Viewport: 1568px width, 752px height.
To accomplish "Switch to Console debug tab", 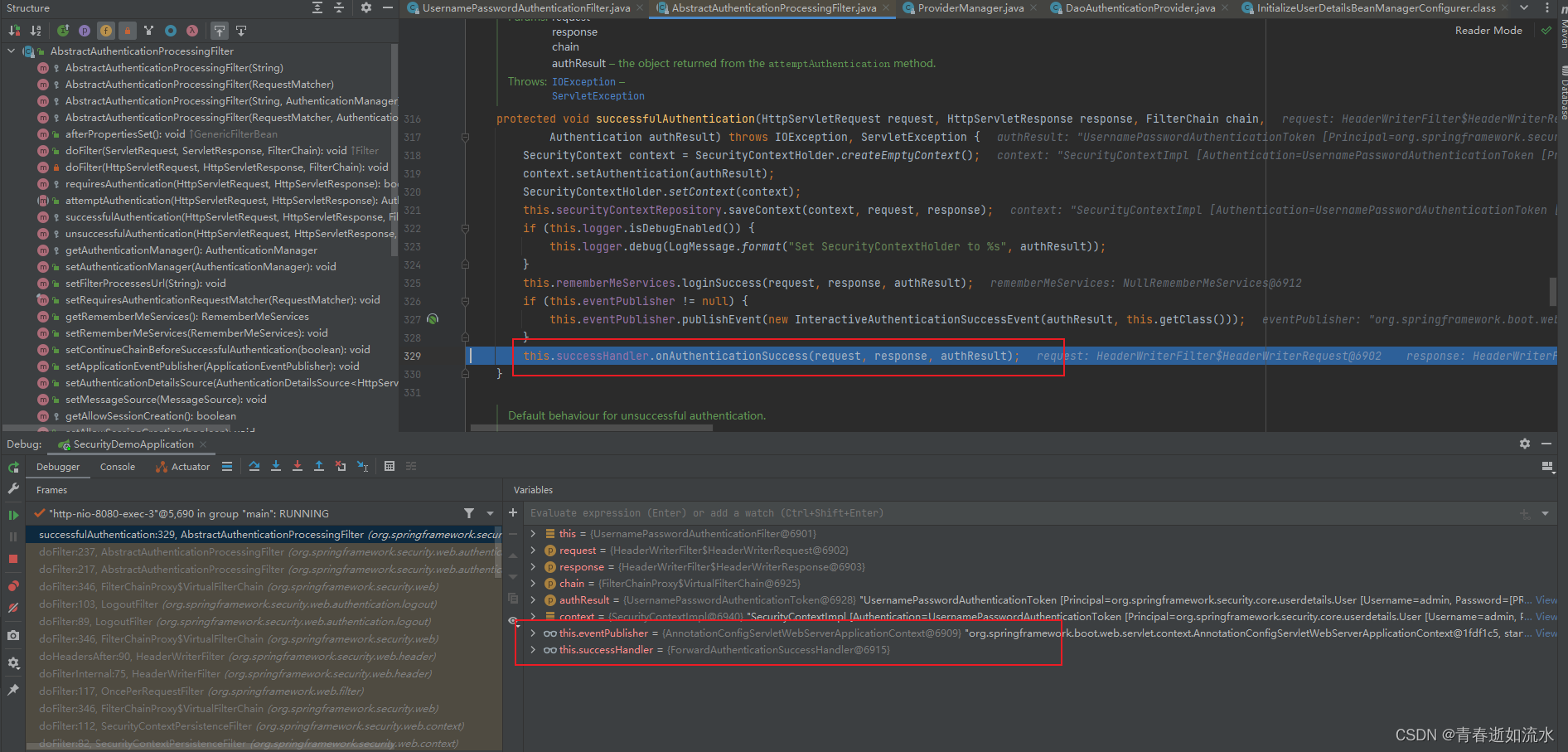I will pyautogui.click(x=118, y=467).
